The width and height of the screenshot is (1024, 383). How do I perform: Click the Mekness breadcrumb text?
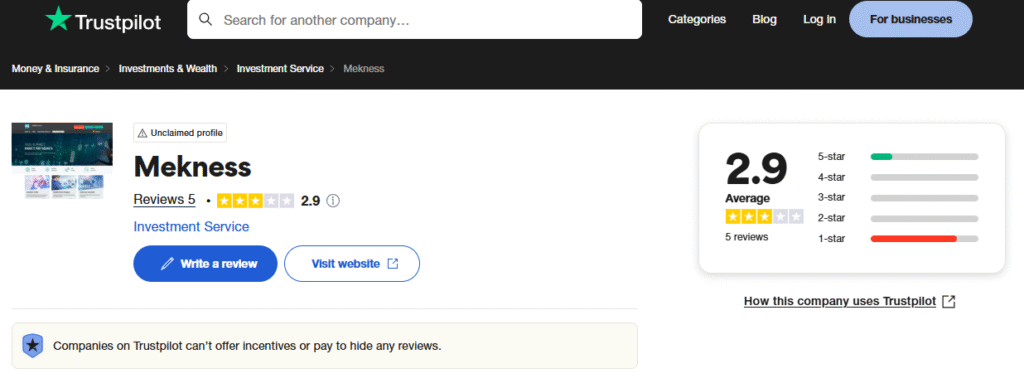click(364, 68)
